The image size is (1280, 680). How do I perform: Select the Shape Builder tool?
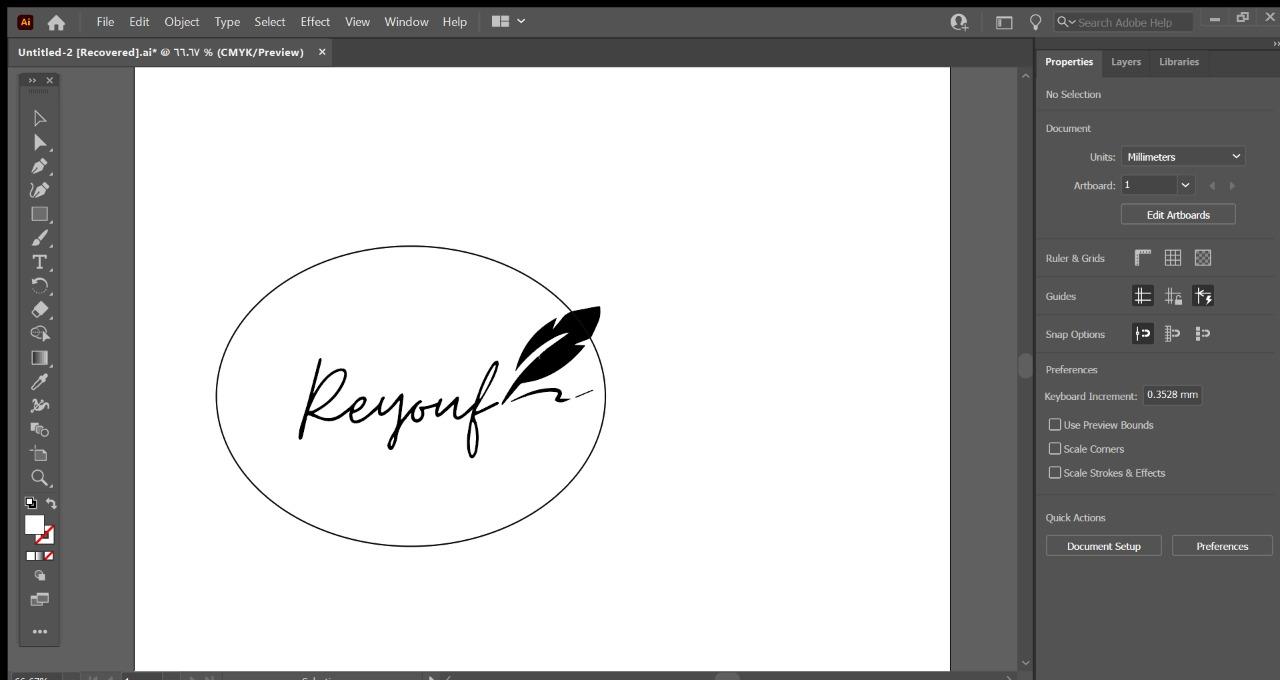coord(40,334)
